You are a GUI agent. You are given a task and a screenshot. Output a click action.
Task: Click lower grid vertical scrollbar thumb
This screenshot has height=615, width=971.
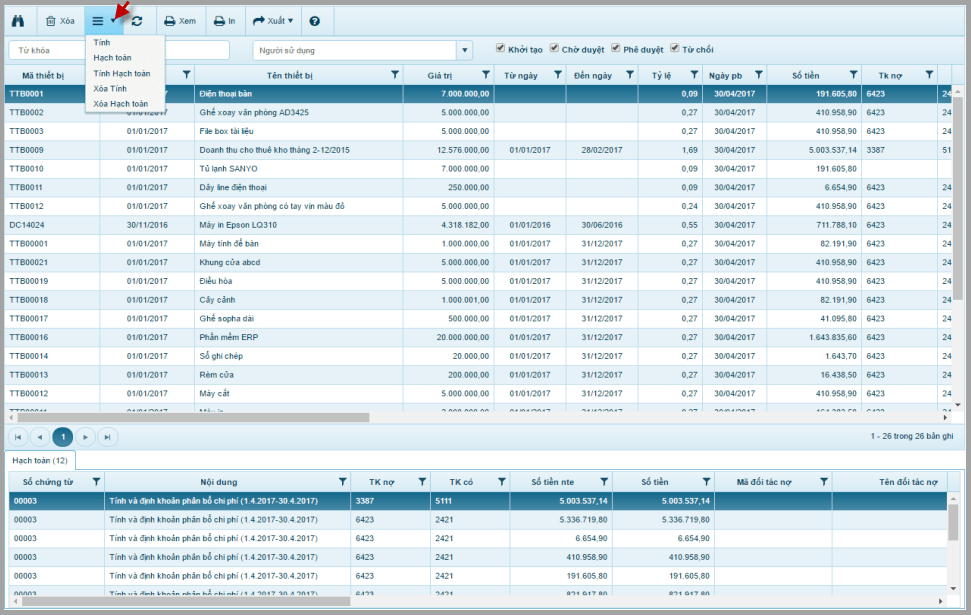953,524
